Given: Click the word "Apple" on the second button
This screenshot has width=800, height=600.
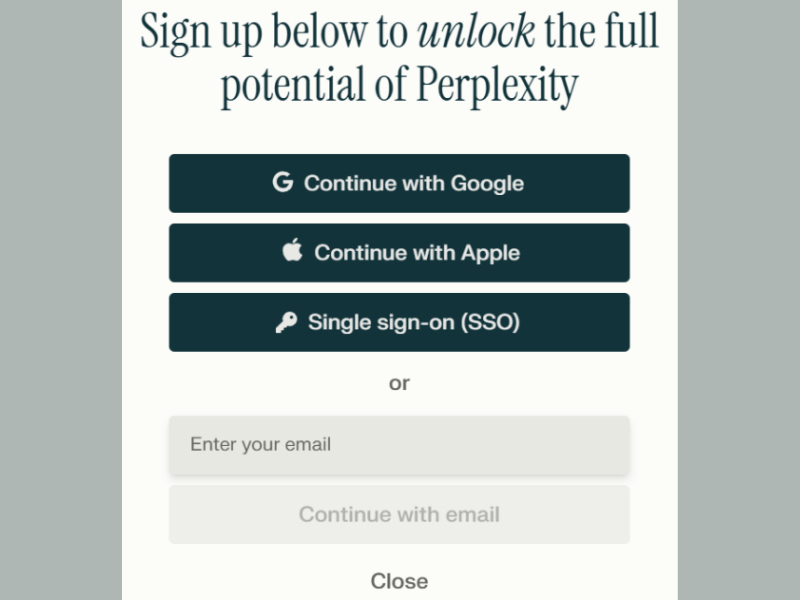Looking at the screenshot, I should (x=490, y=253).
